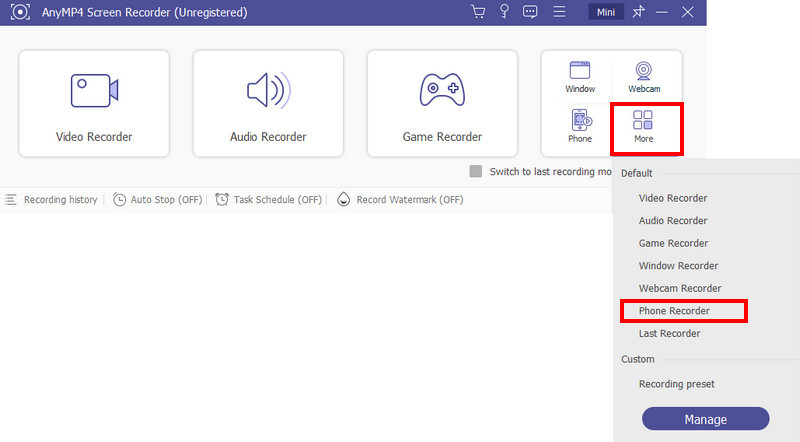This screenshot has width=800, height=442.
Task: Click the Manage button
Action: coord(706,419)
